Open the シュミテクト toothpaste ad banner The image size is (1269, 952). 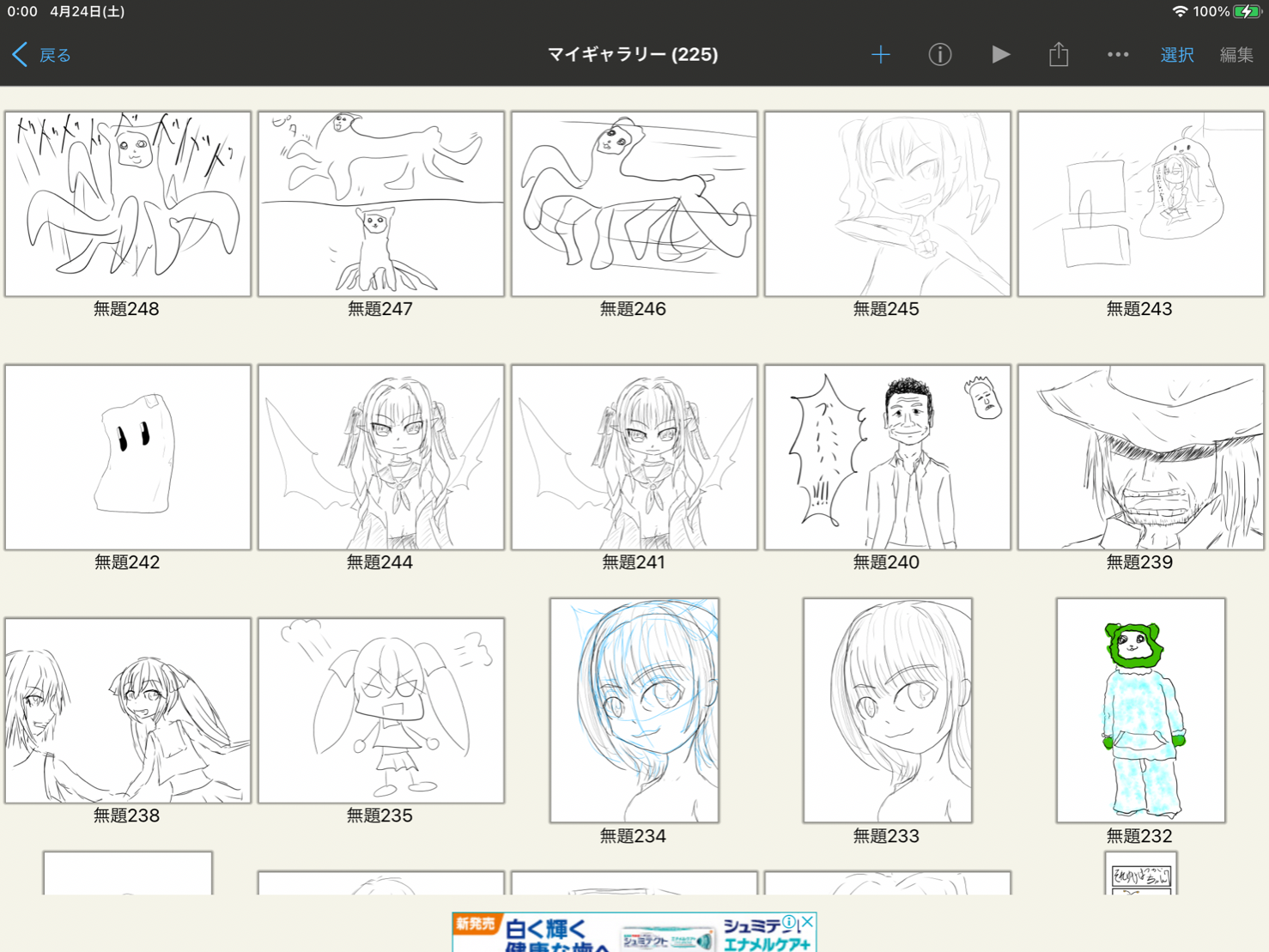click(x=634, y=932)
